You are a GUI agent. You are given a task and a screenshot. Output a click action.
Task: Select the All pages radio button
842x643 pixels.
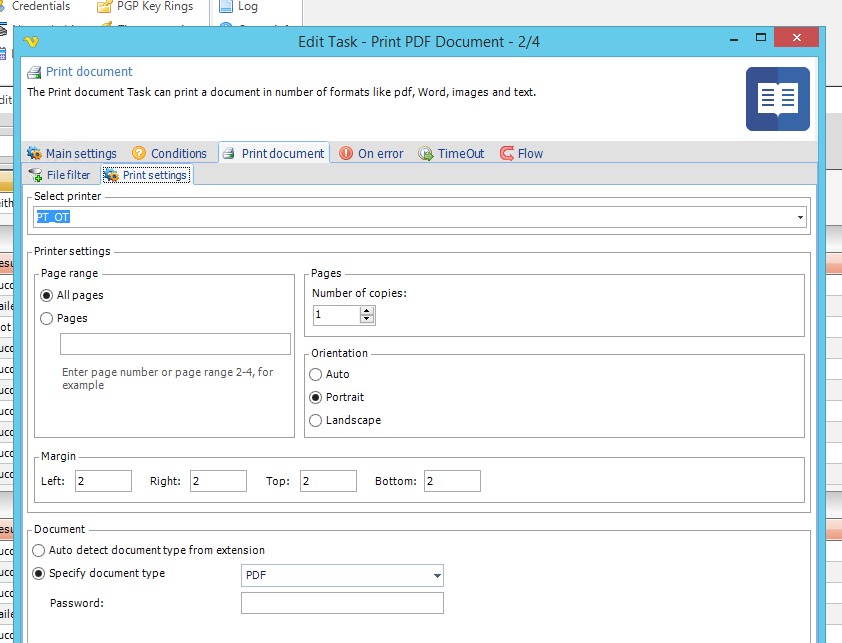(x=47, y=295)
